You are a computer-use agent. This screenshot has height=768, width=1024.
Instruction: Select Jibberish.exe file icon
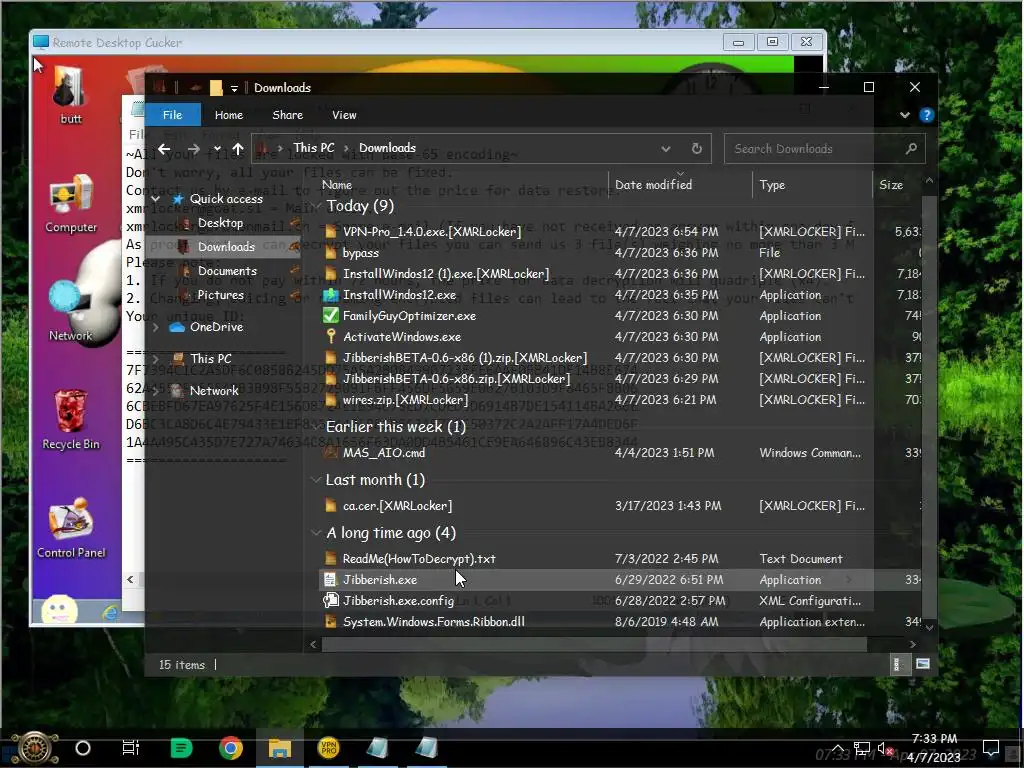point(330,580)
